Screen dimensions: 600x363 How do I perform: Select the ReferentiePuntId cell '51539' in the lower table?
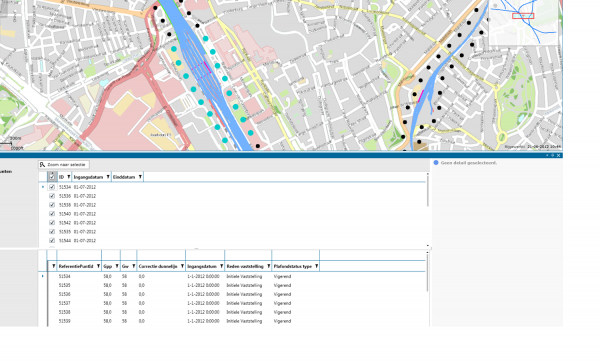[x=64, y=321]
